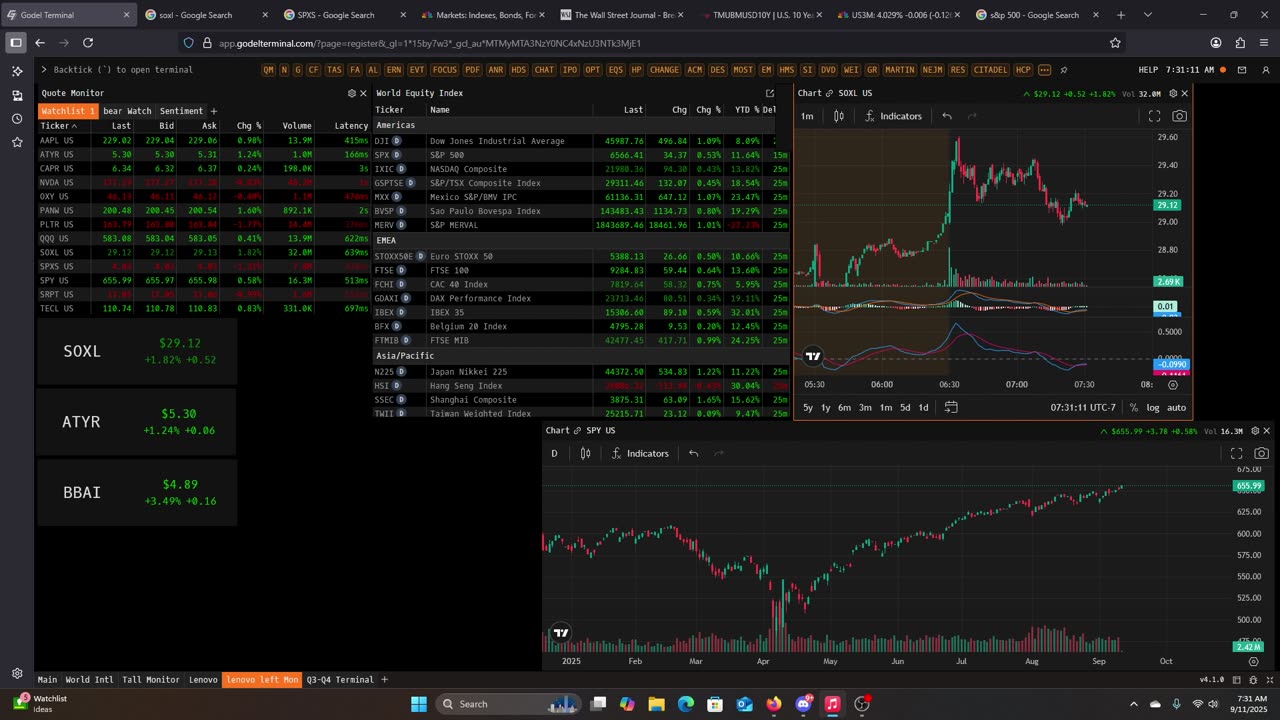Click the link icon beside Chart SPY US

(577, 431)
